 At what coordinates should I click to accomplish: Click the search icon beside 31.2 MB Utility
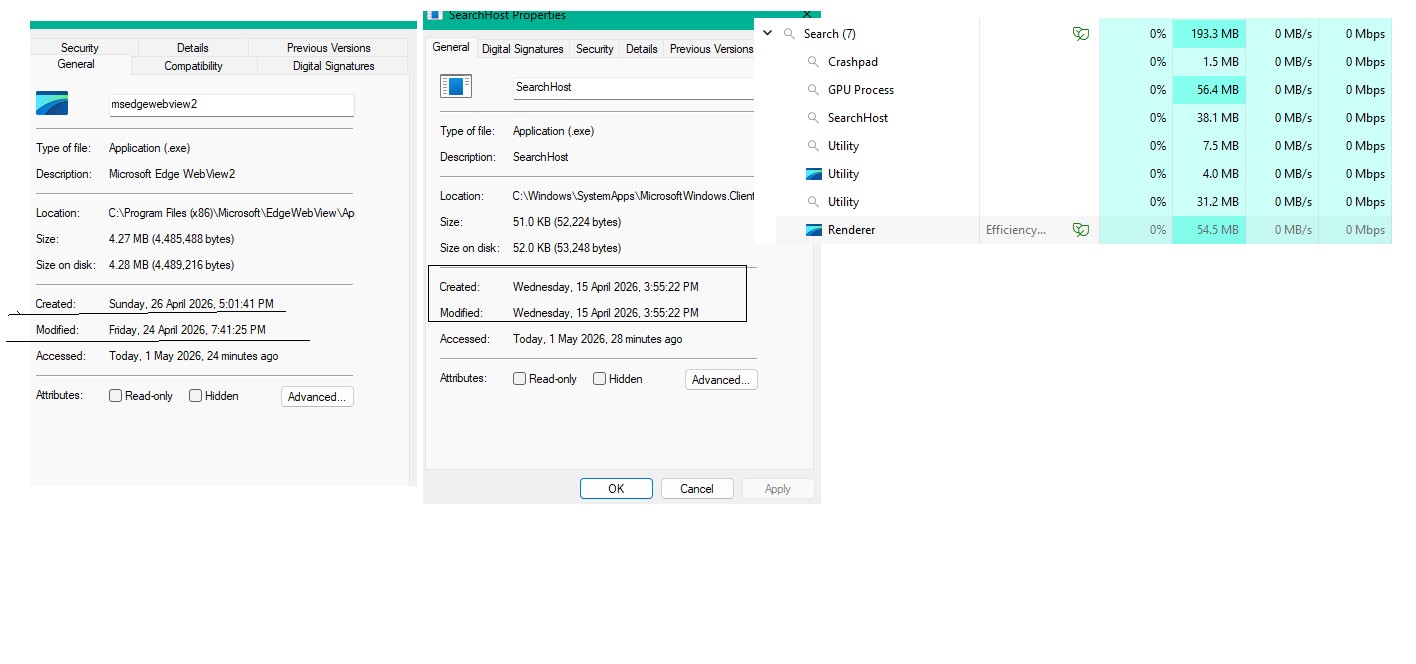pos(813,202)
